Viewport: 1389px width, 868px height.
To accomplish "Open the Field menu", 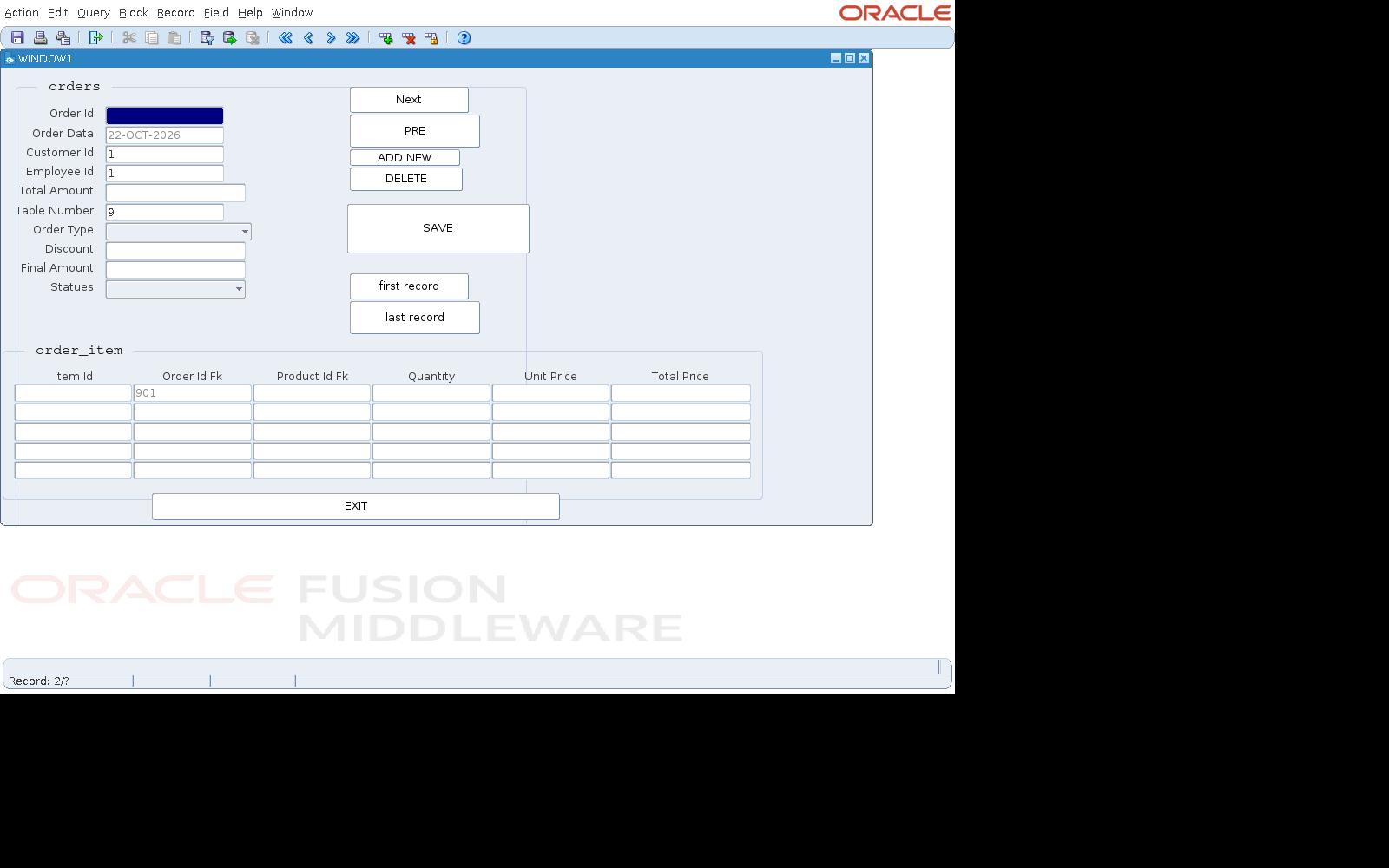I will click(216, 13).
